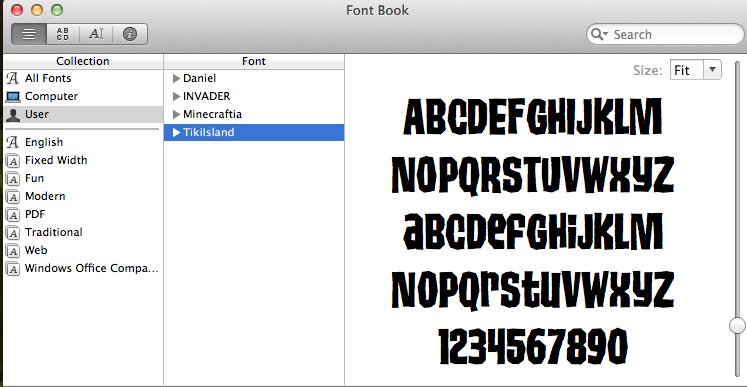Click the PDF collection icon
Viewport: 747px width, 387px height.
[x=13, y=215]
